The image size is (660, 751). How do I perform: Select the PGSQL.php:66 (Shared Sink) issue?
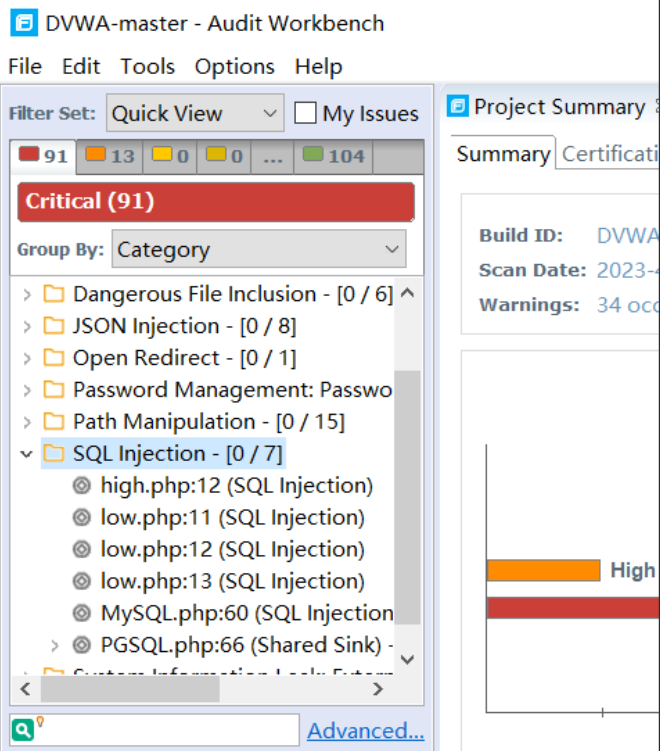pos(247,645)
